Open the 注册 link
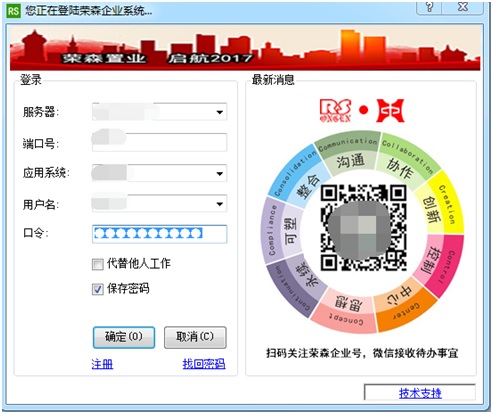The height and width of the screenshot is (414, 493). (x=102, y=364)
